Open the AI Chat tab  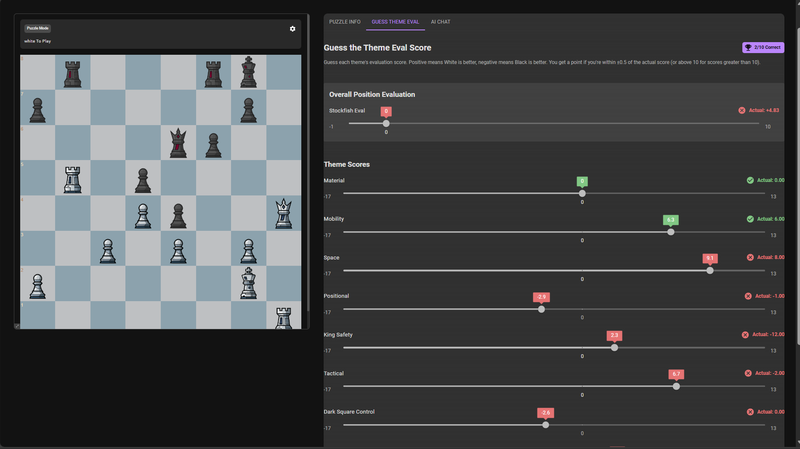click(x=440, y=21)
